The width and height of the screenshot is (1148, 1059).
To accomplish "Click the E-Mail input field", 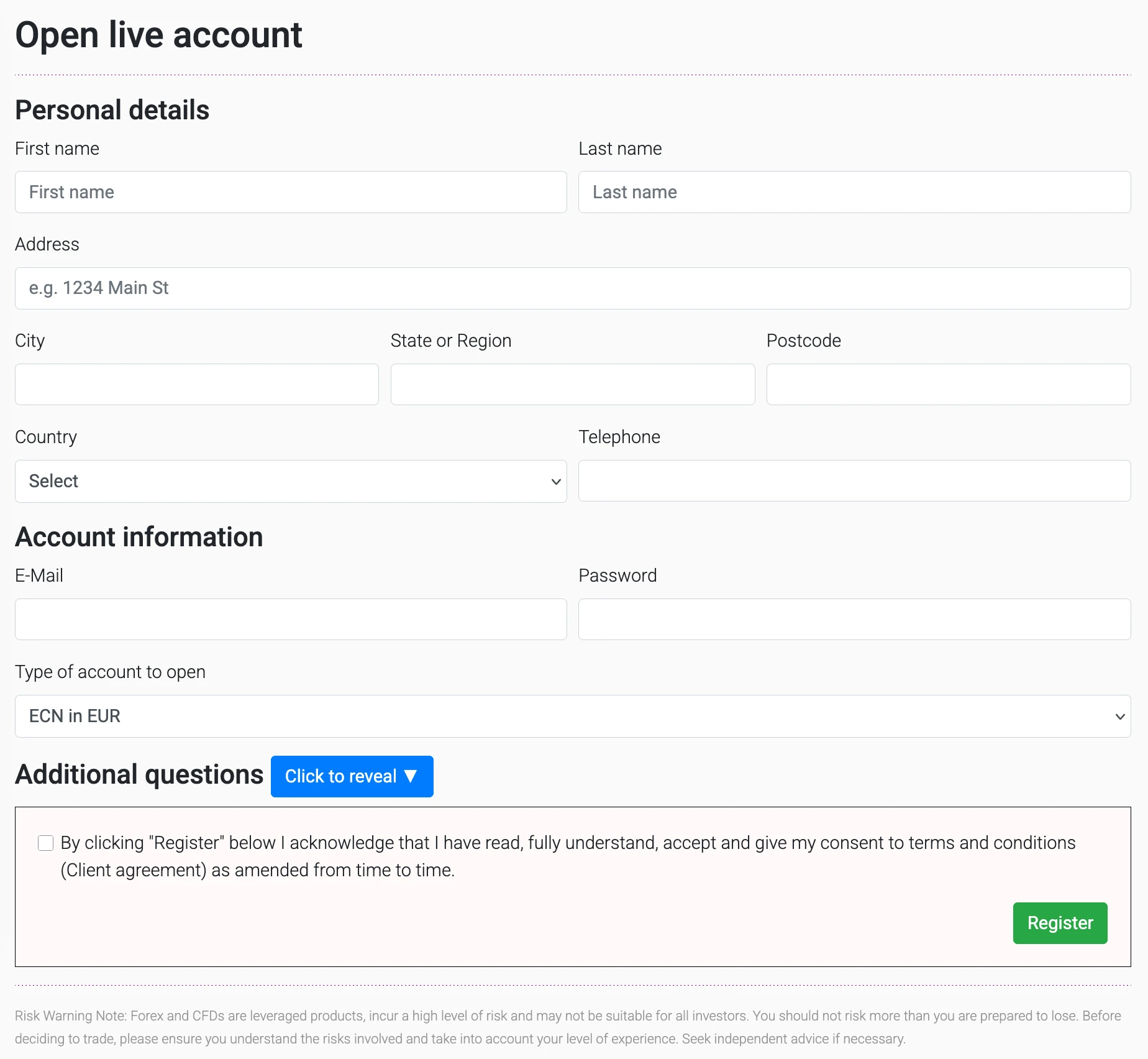I will click(x=290, y=619).
